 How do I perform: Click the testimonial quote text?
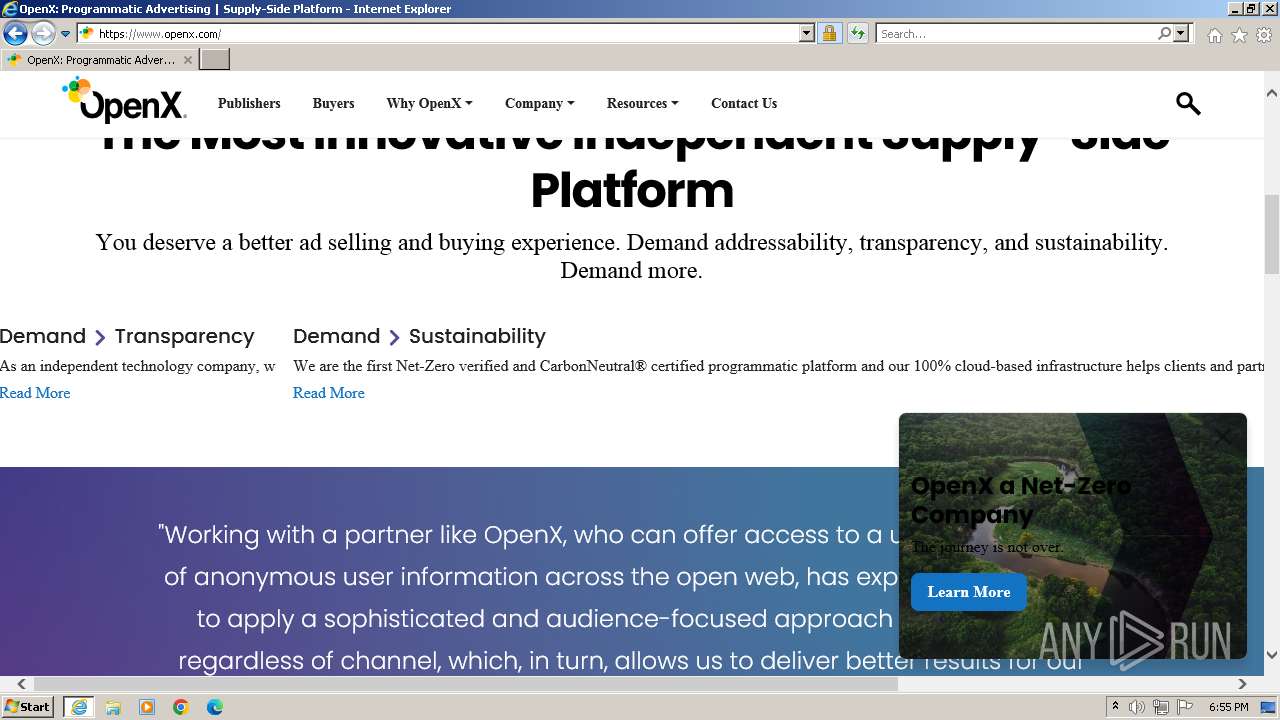[630, 597]
